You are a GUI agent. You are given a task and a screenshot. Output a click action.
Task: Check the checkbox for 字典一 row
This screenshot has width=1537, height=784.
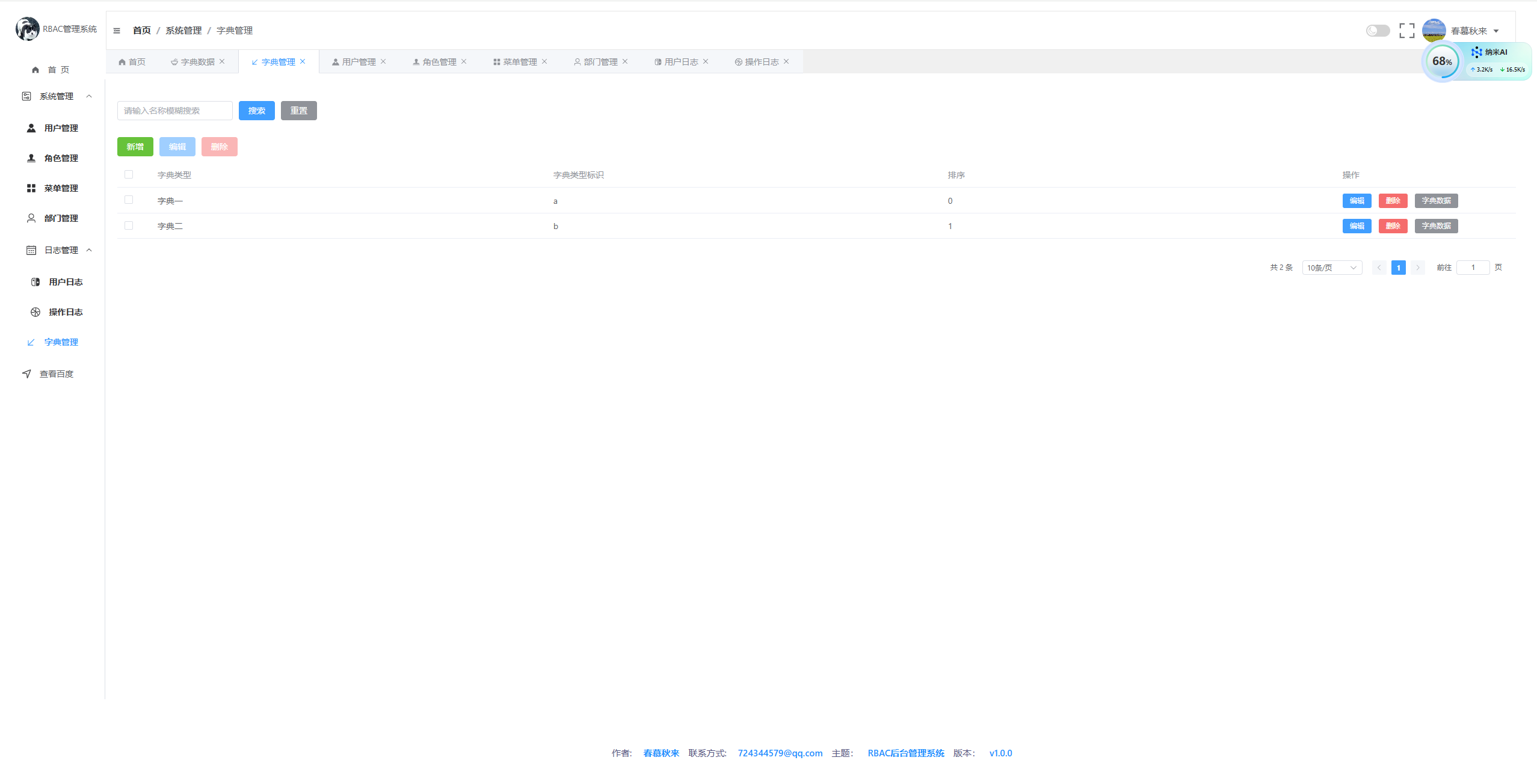pyautogui.click(x=129, y=200)
